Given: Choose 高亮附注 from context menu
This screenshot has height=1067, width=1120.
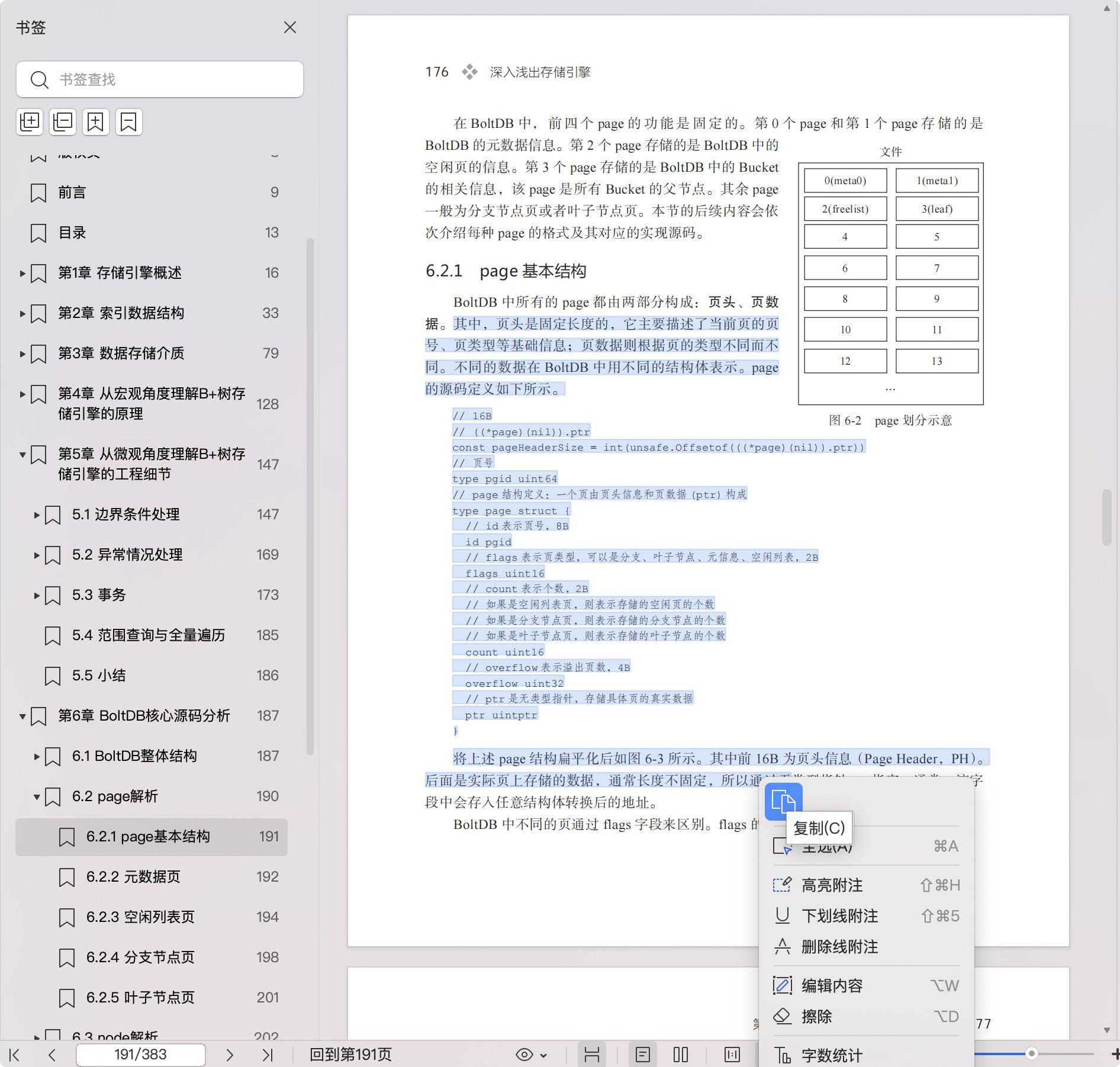Looking at the screenshot, I should point(832,885).
